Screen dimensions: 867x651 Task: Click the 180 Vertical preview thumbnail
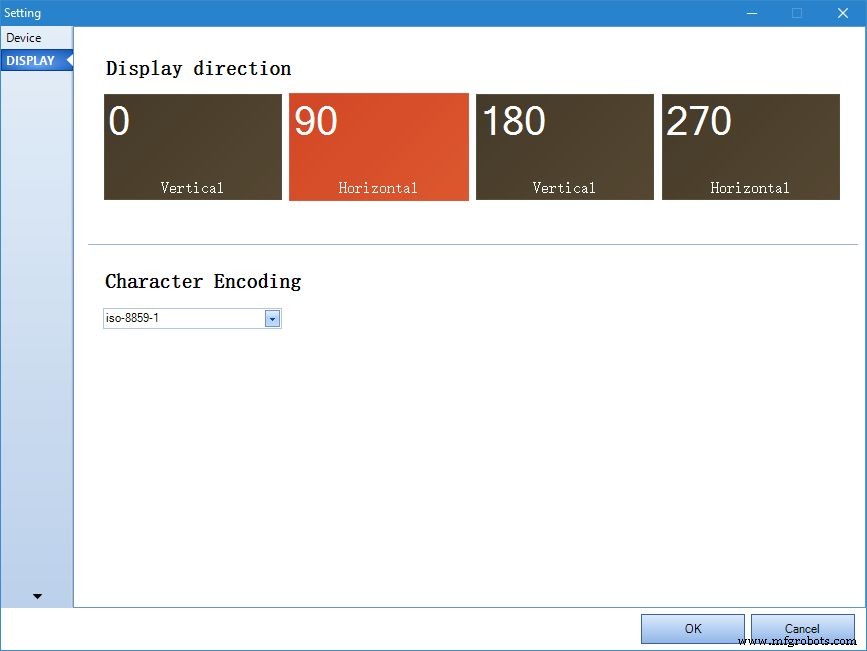(x=564, y=146)
